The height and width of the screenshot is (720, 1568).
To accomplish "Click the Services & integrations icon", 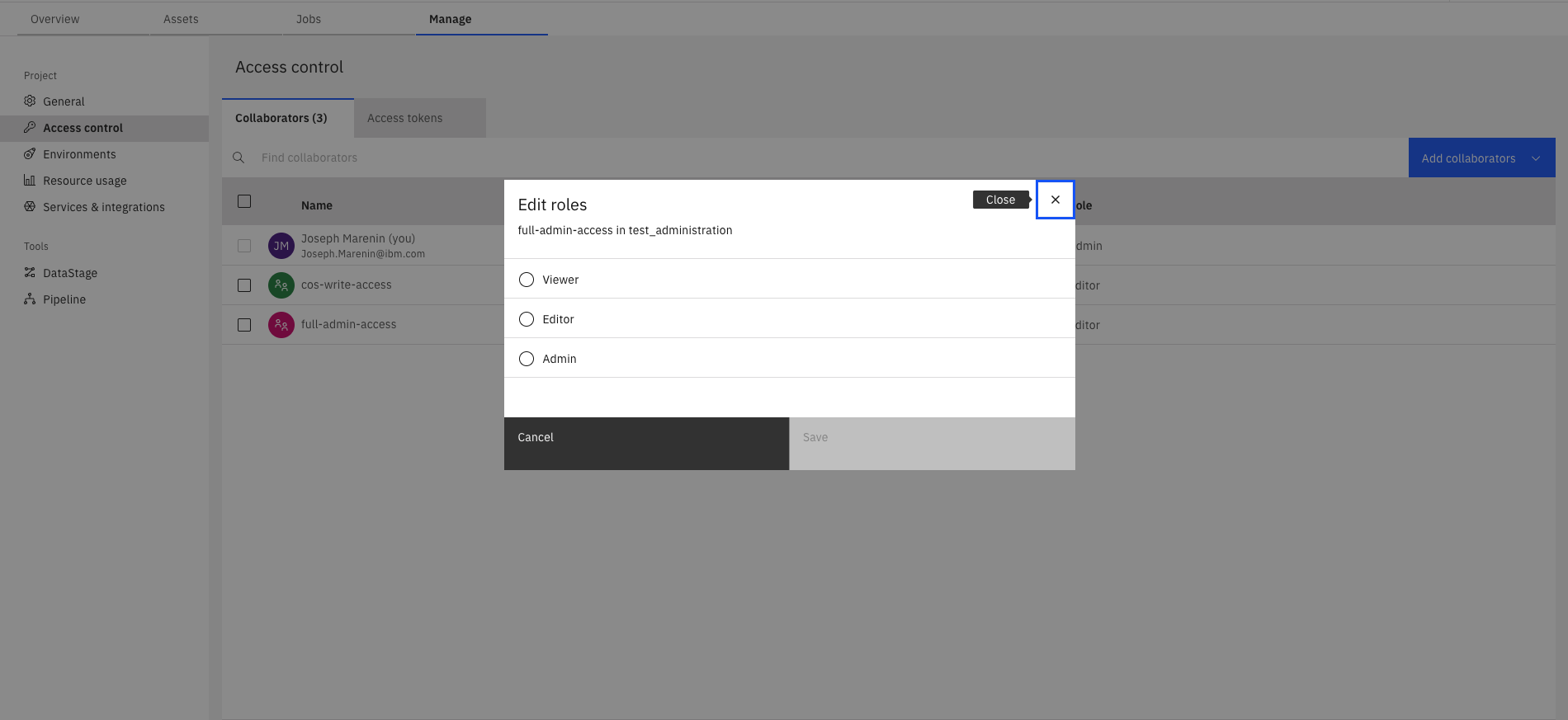I will [30, 206].
